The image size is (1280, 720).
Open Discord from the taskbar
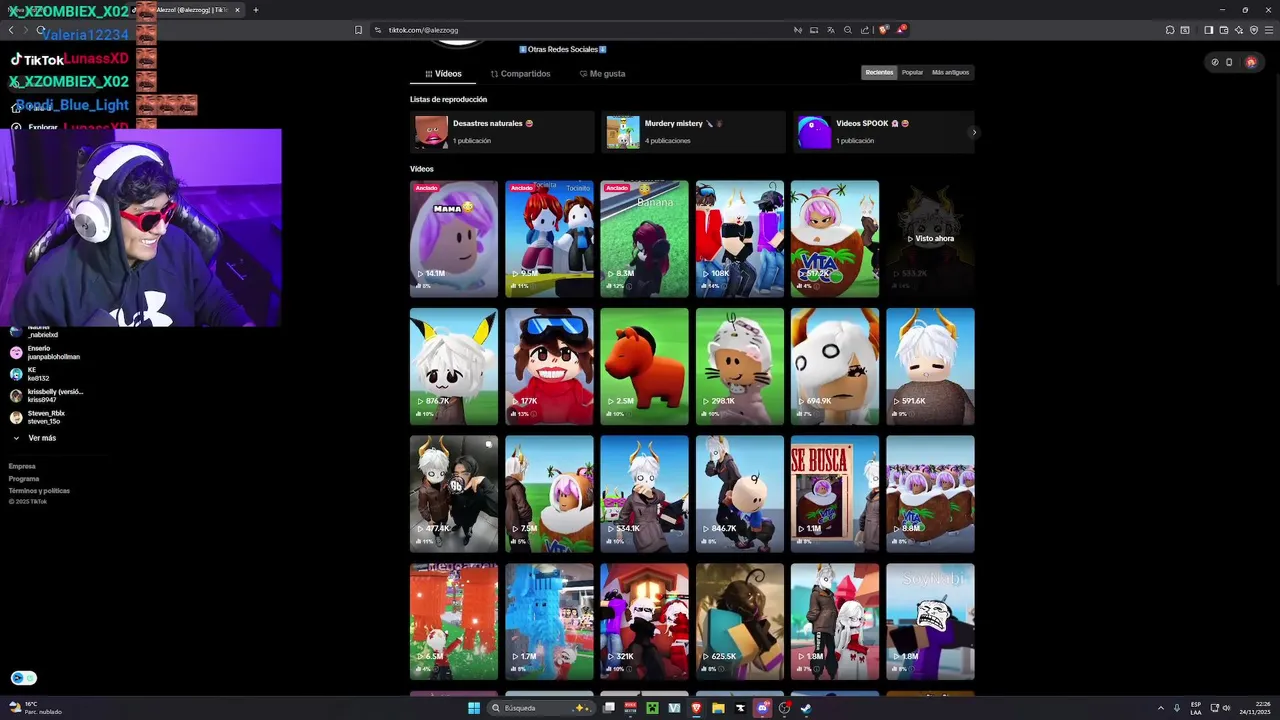763,708
